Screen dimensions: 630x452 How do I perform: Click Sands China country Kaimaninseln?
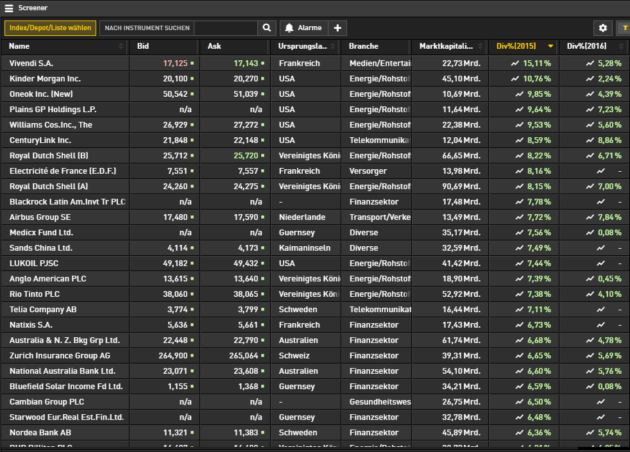(305, 248)
